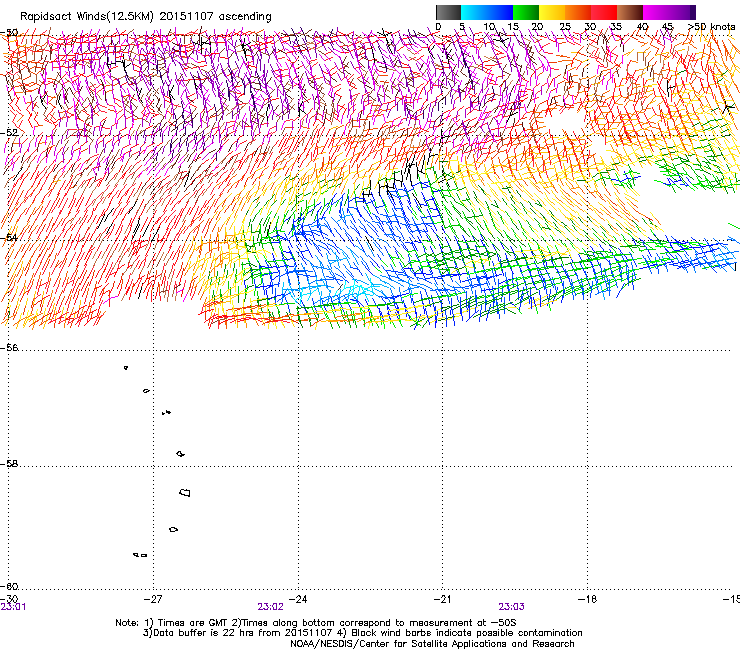
Task: Click latitude label '-58' on left axis
Action: [9, 464]
